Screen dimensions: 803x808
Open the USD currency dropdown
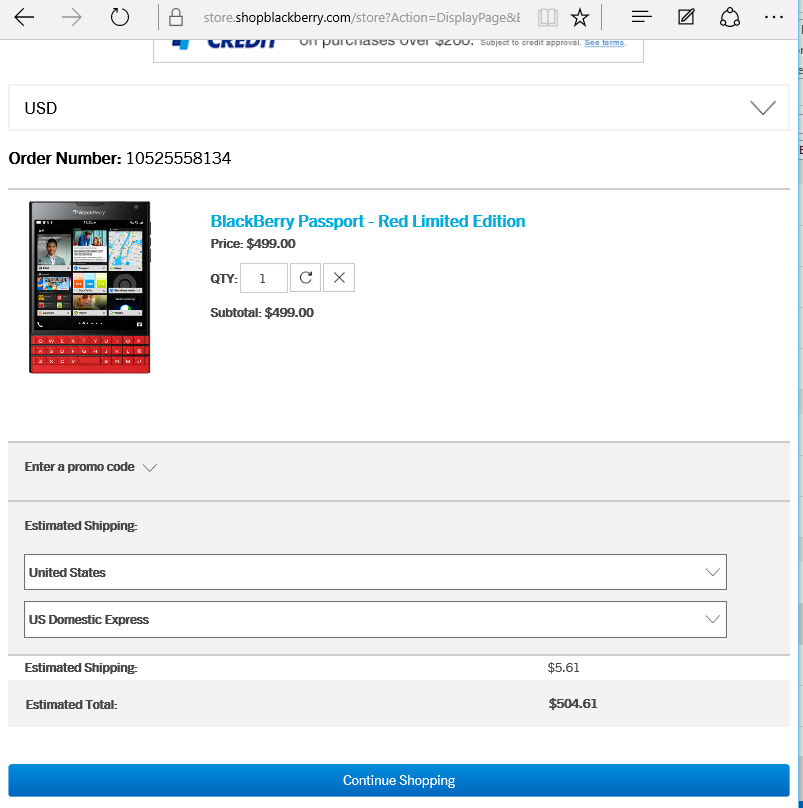(x=398, y=108)
